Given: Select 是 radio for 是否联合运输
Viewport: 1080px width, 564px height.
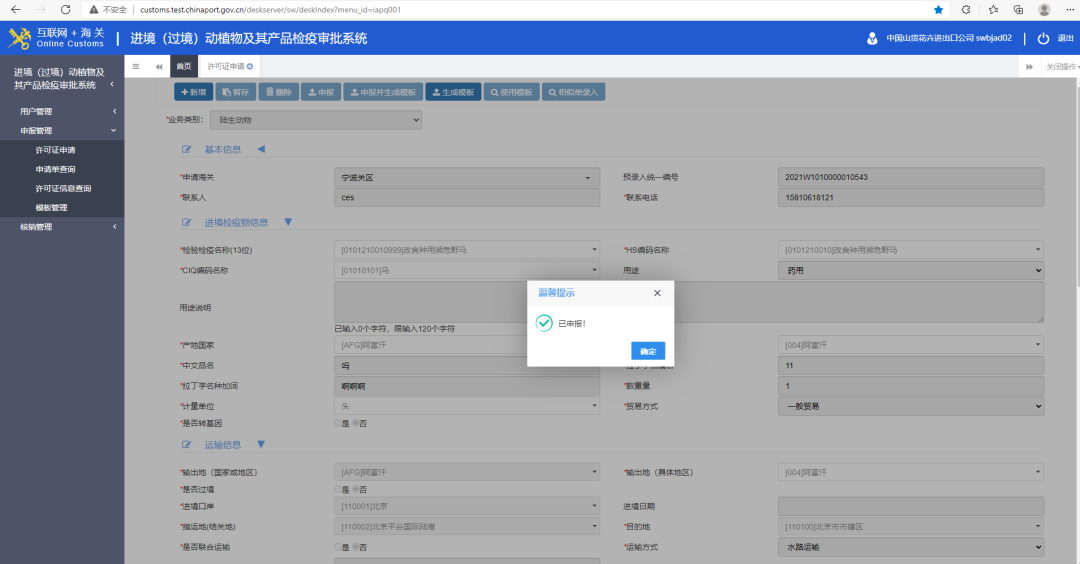Looking at the screenshot, I should point(338,547).
